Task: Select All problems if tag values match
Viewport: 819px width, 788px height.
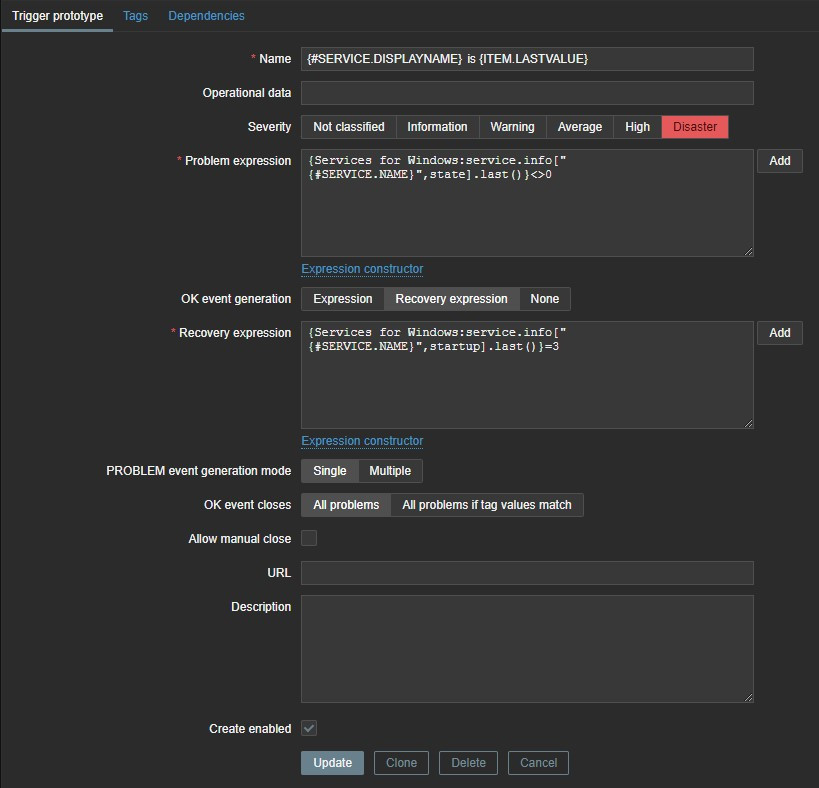Action: tap(486, 505)
